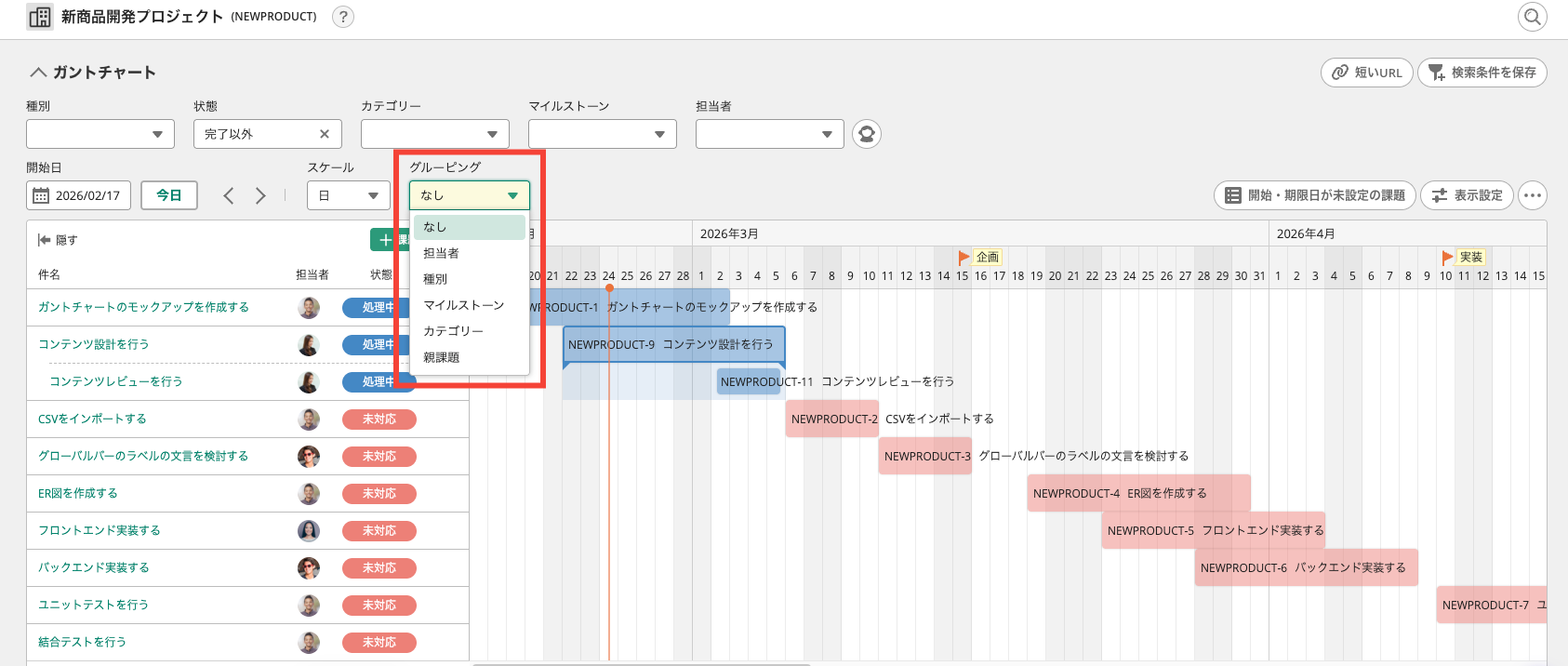
Task: Click the NEWPRODUCT-11 gantt bar
Action: [x=750, y=381]
